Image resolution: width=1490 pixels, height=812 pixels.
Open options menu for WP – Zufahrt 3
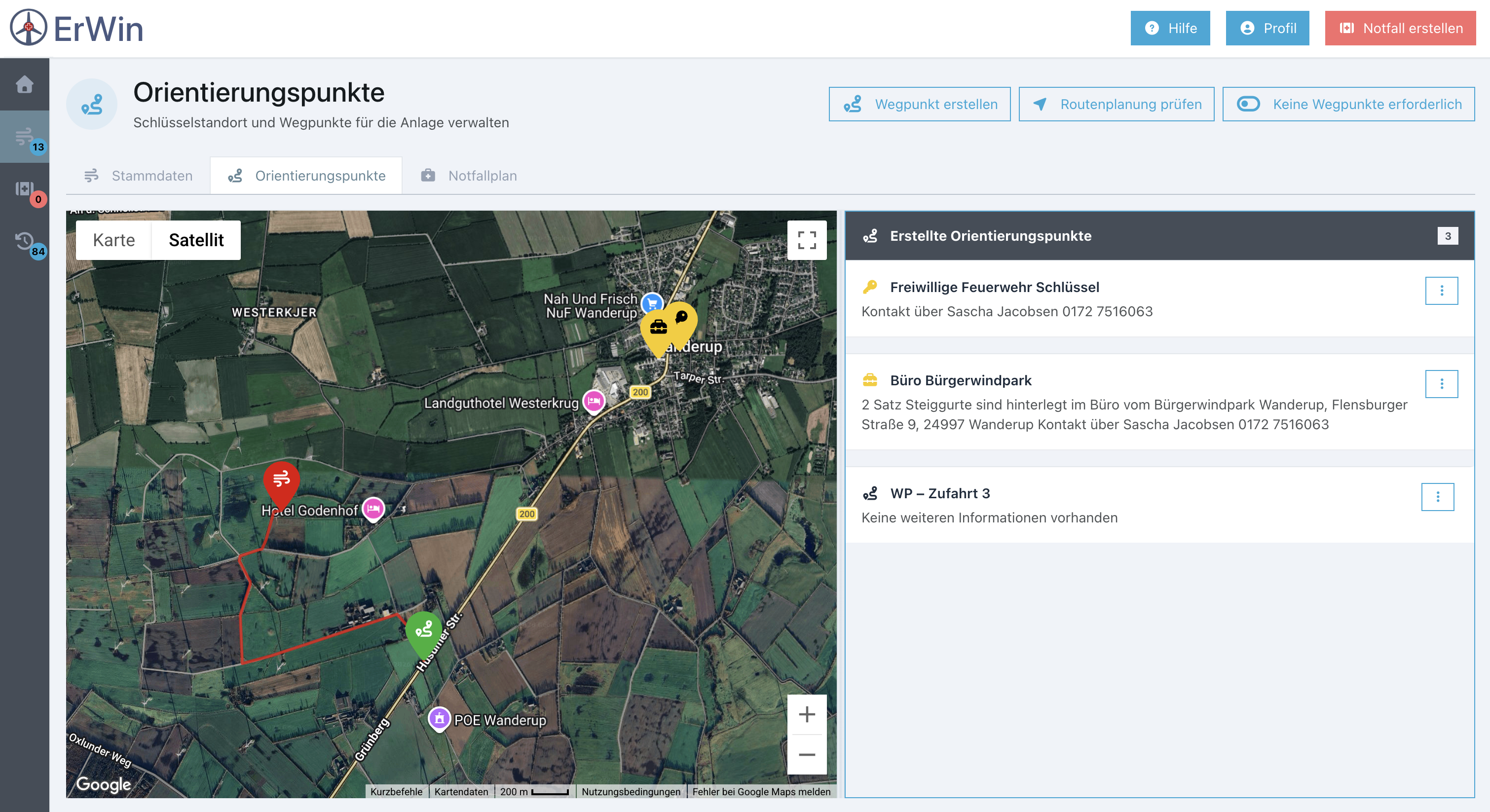coord(1438,497)
